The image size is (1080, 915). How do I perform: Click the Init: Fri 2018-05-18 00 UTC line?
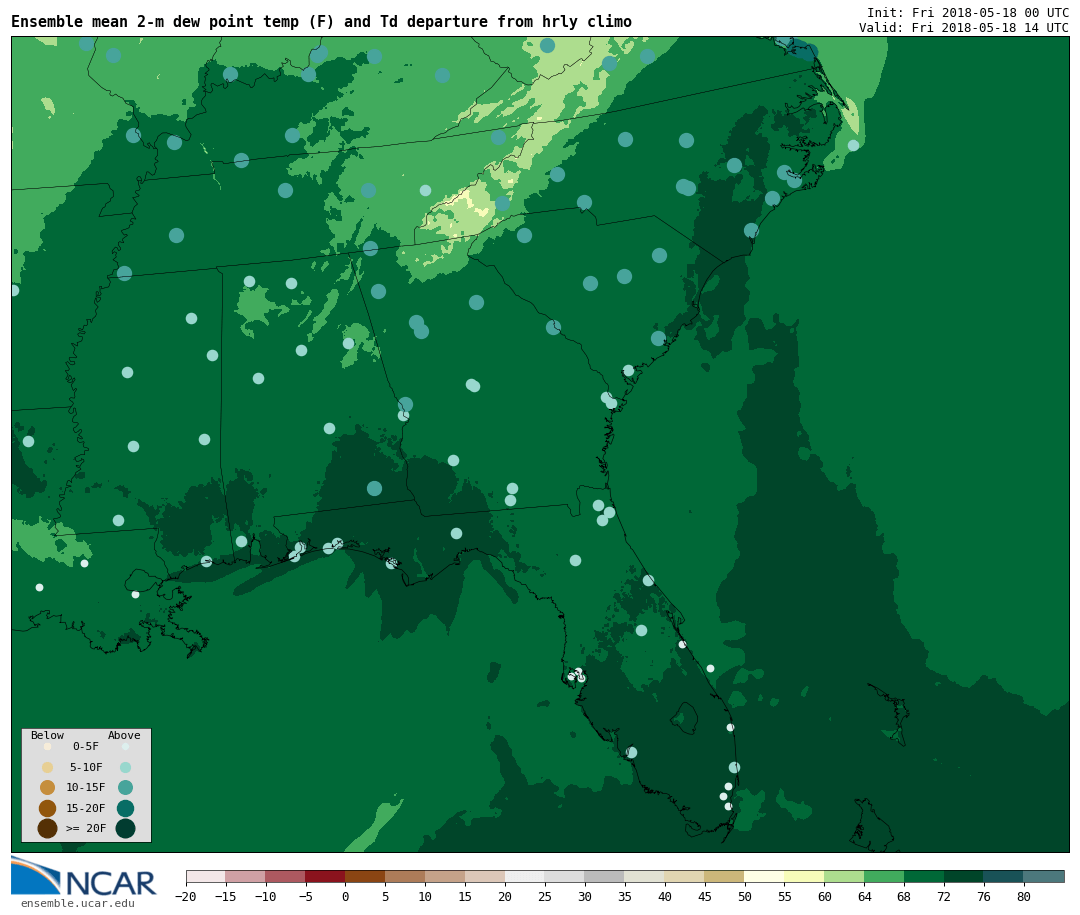[x=967, y=12]
